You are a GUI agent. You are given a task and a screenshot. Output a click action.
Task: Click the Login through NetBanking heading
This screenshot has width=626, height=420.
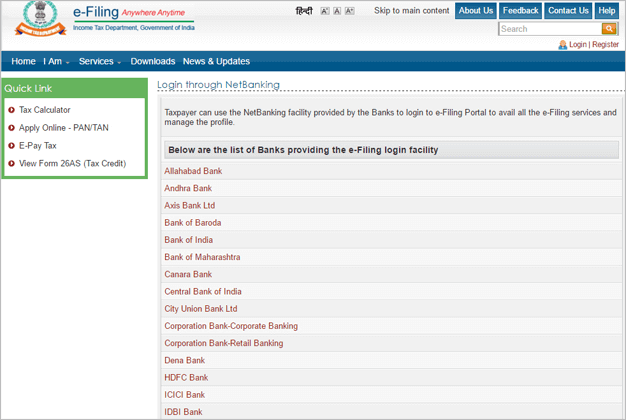218,85
